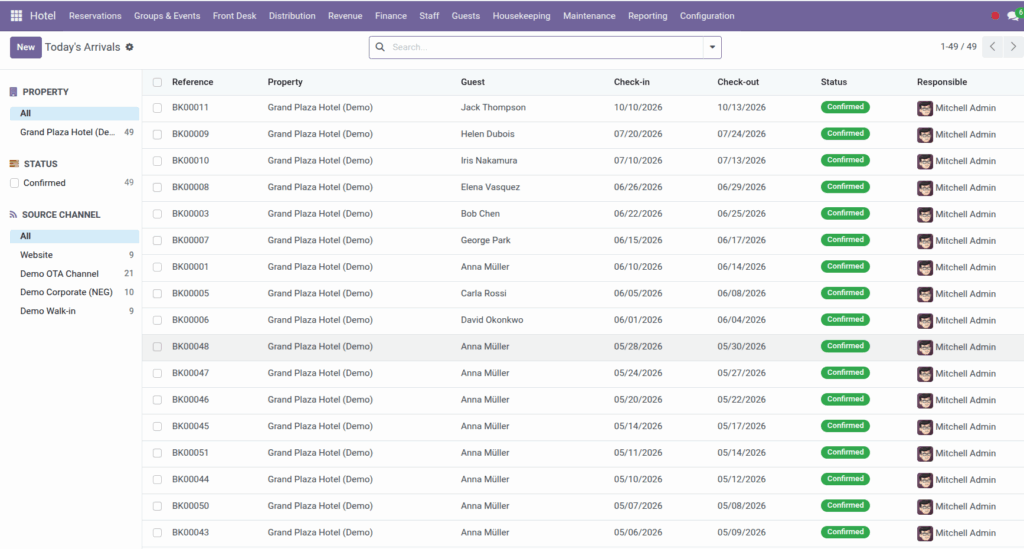1024x549 pixels.
Task: Click the gear icon beside Today's Arrivals
Action: point(129,47)
